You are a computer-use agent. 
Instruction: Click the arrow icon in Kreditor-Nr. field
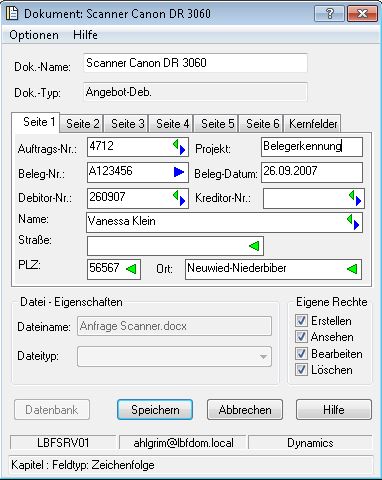[355, 198]
